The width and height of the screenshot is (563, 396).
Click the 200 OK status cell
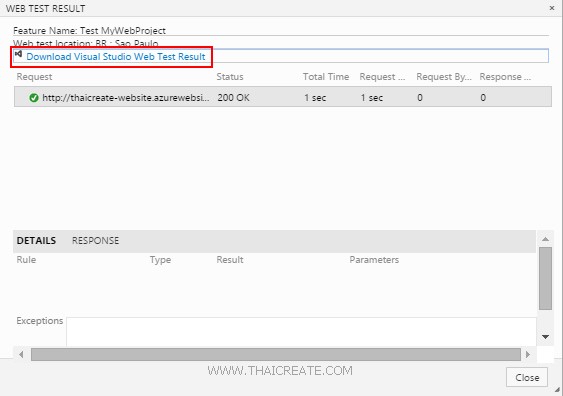[233, 98]
